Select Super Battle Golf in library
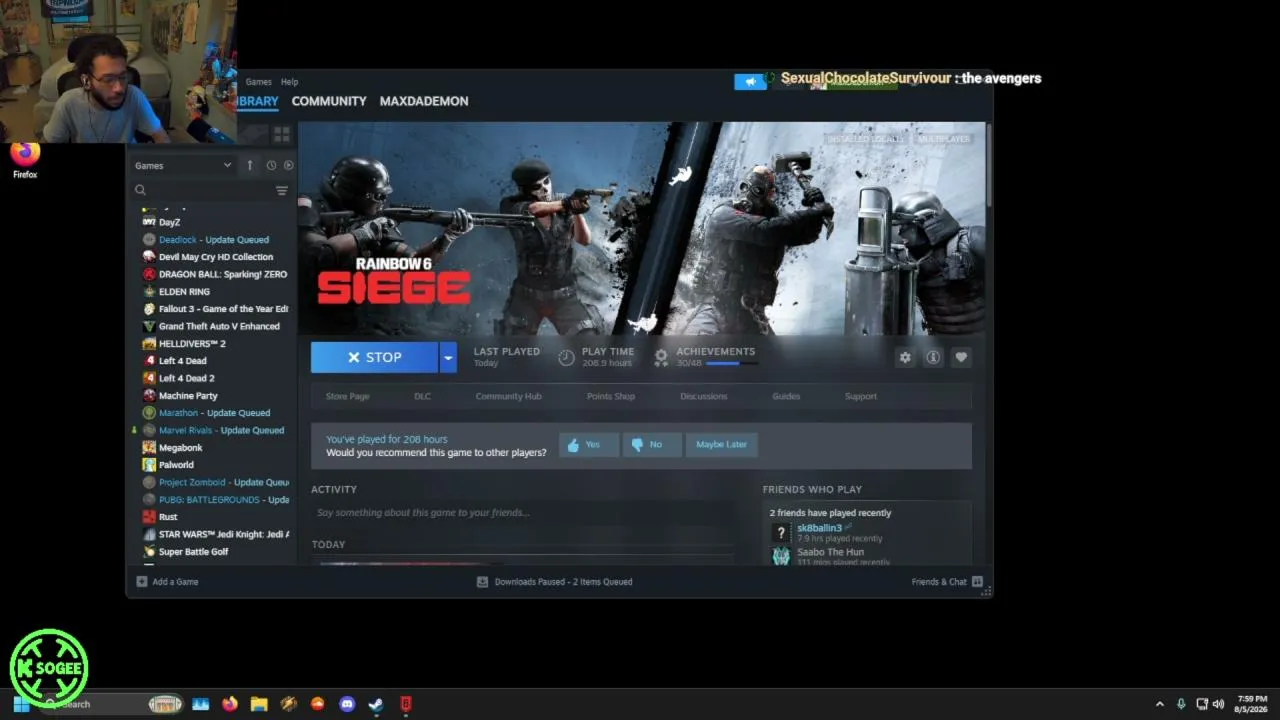The image size is (1280, 720). point(193,552)
